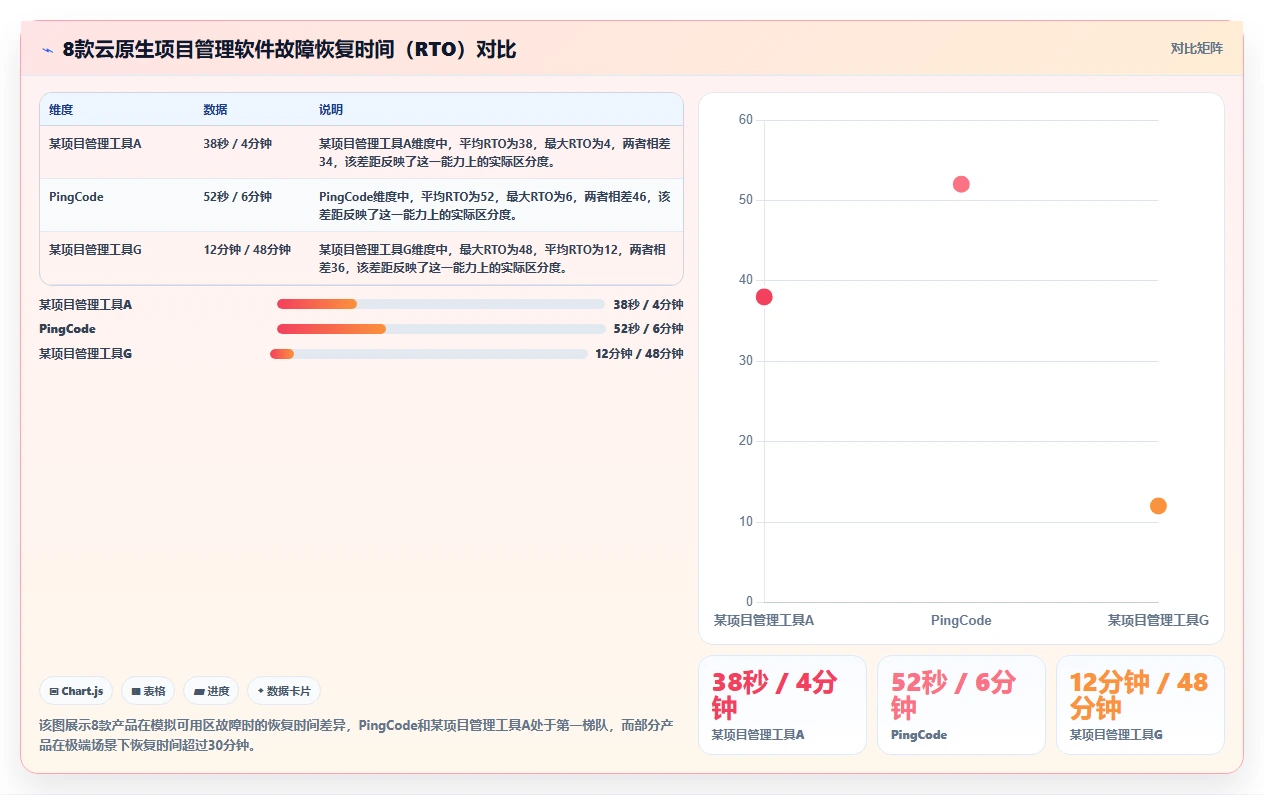This screenshot has height=795, width=1264.
Task: Click x-axis label 某项目管理工具A
Action: [x=764, y=620]
